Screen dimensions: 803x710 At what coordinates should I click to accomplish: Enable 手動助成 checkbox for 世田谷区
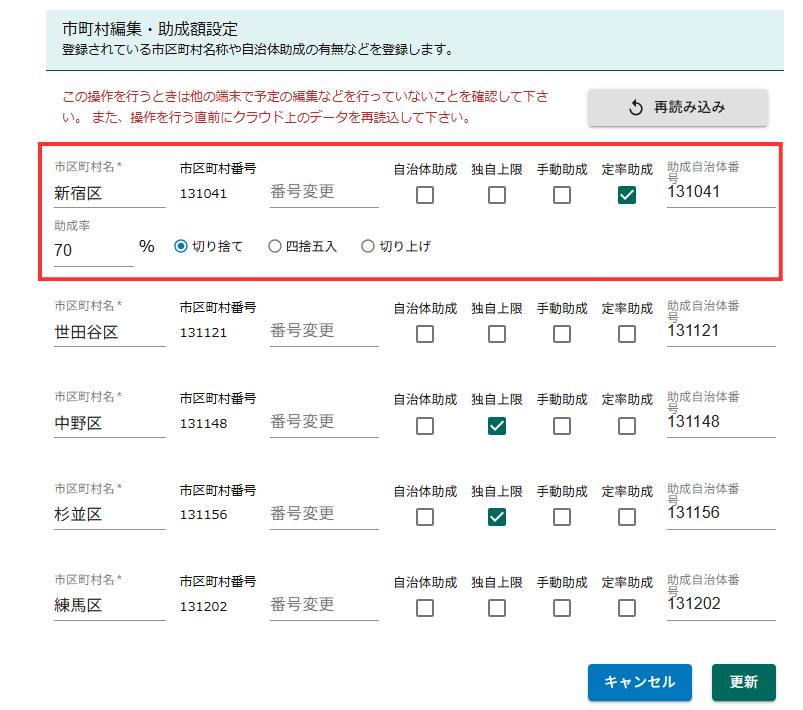pos(562,334)
